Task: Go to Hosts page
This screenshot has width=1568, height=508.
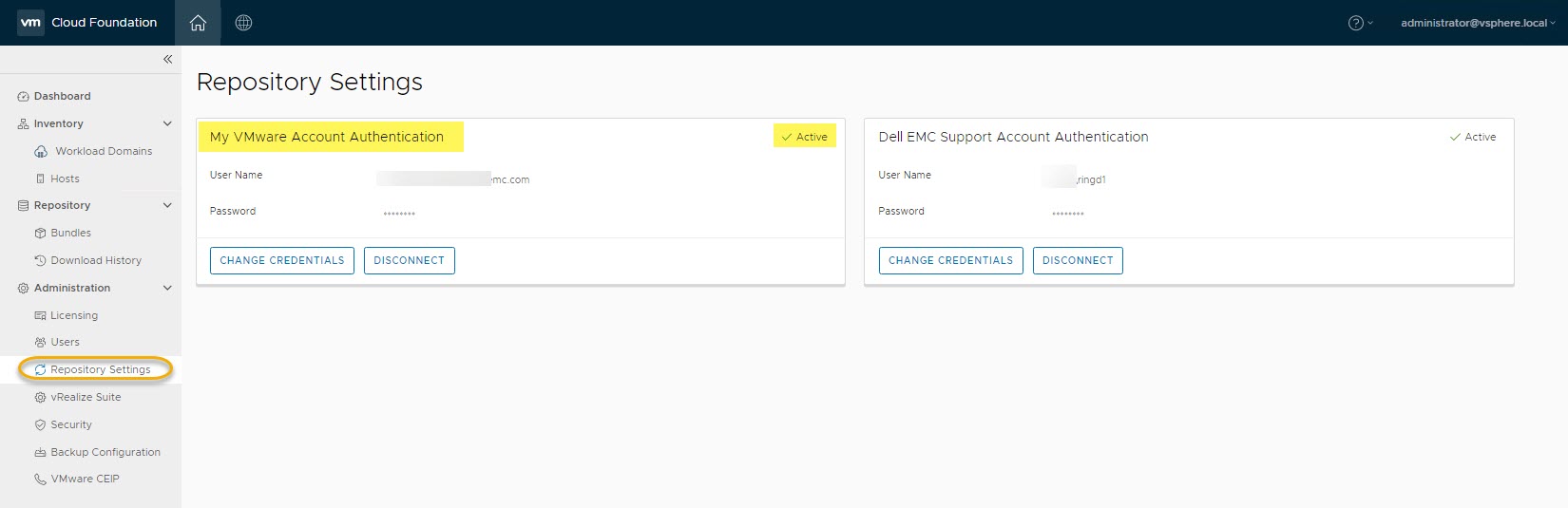Action: [66, 179]
